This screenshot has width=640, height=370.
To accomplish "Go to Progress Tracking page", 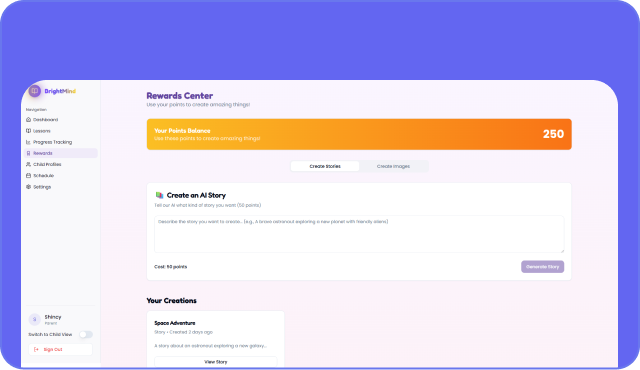I will click(61, 142).
